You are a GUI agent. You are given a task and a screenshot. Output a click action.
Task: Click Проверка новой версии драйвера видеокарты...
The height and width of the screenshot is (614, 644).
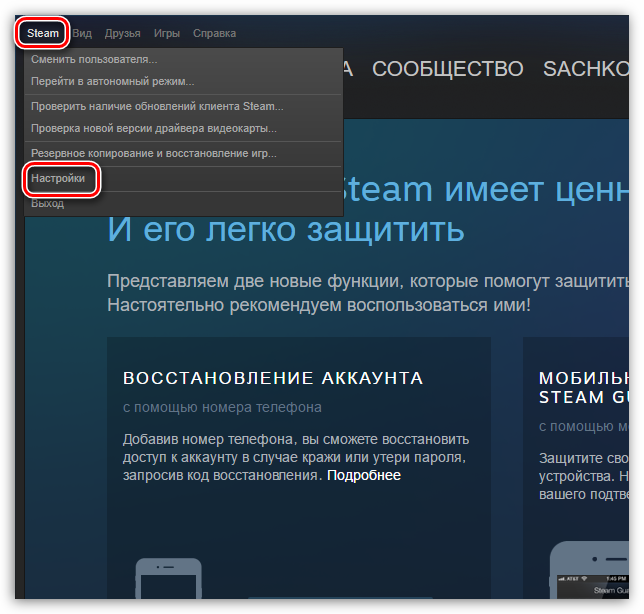153,128
